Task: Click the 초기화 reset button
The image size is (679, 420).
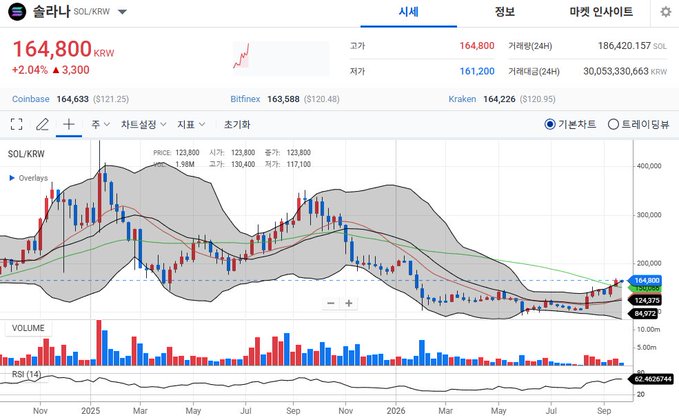Action: (237, 124)
